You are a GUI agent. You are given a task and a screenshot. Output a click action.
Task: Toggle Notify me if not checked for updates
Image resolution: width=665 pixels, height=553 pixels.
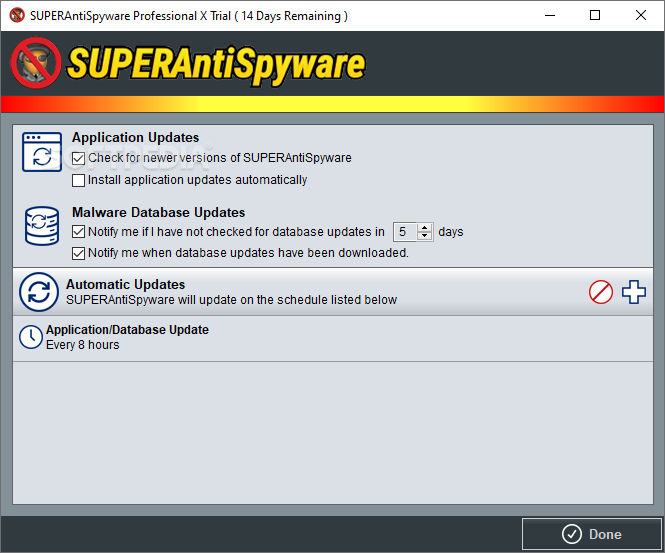click(x=78, y=232)
